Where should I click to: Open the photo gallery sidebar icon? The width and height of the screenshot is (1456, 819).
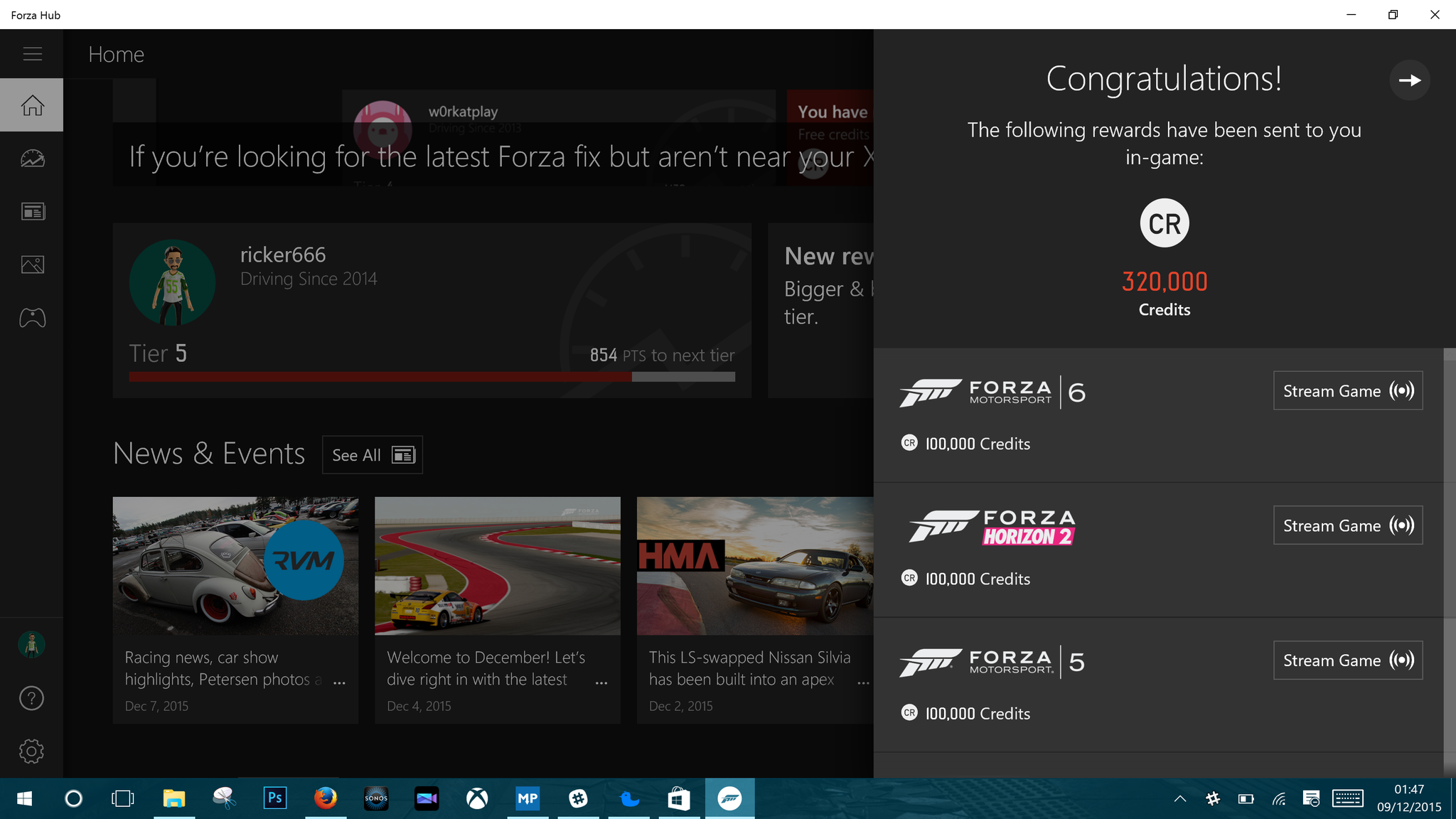click(x=32, y=265)
